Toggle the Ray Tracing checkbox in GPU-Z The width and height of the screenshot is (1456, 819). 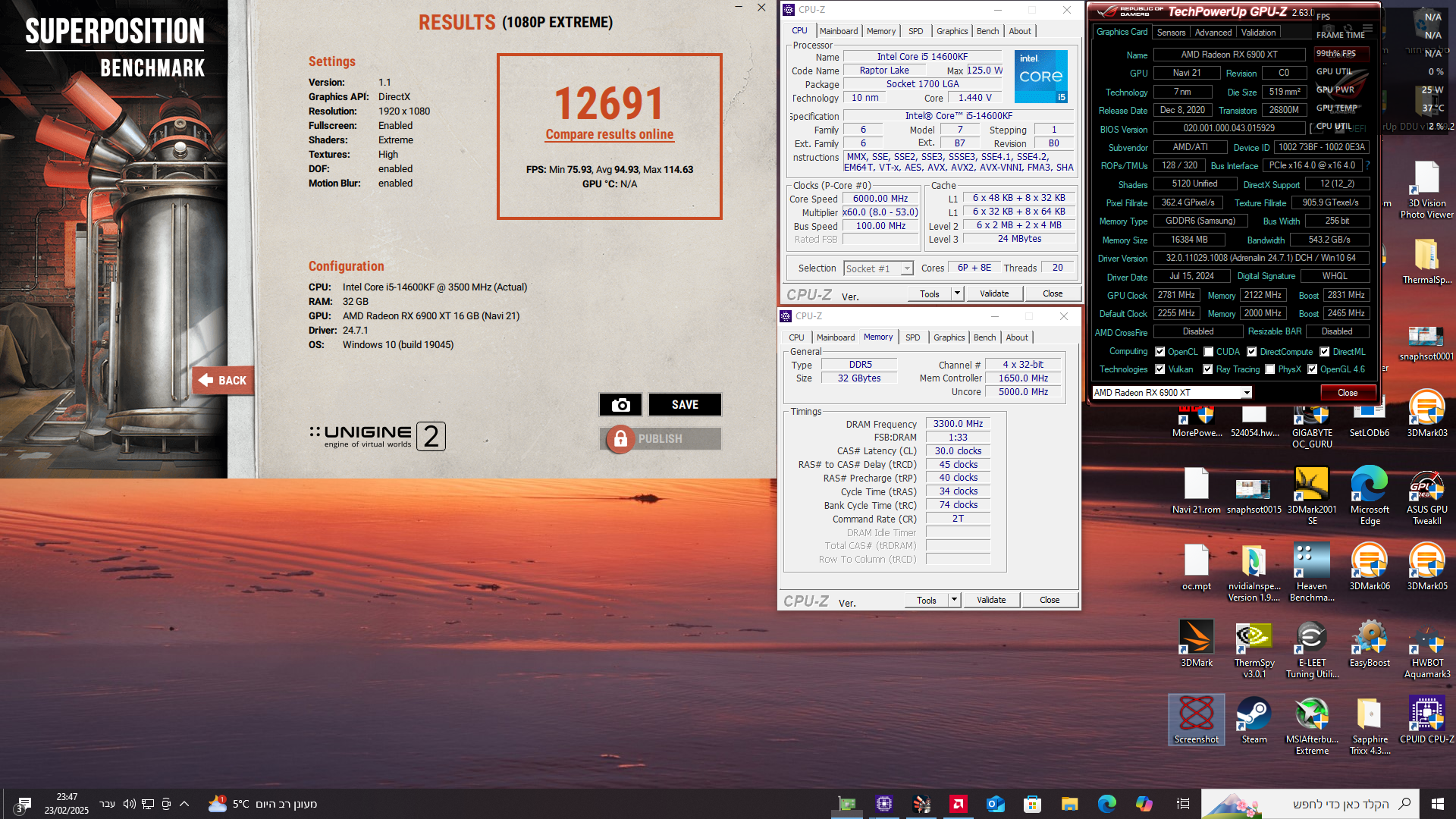[1207, 369]
